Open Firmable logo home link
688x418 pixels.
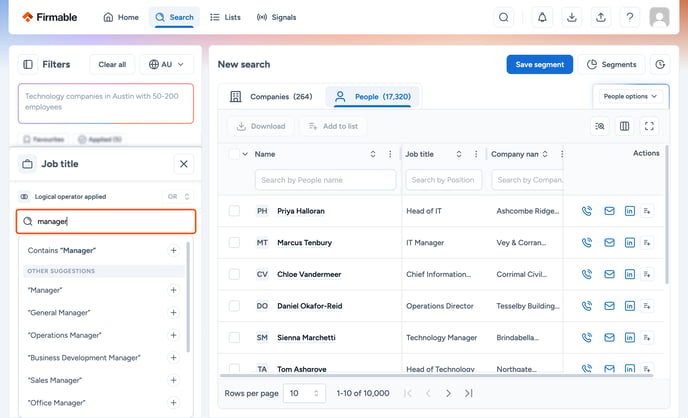click(x=50, y=18)
